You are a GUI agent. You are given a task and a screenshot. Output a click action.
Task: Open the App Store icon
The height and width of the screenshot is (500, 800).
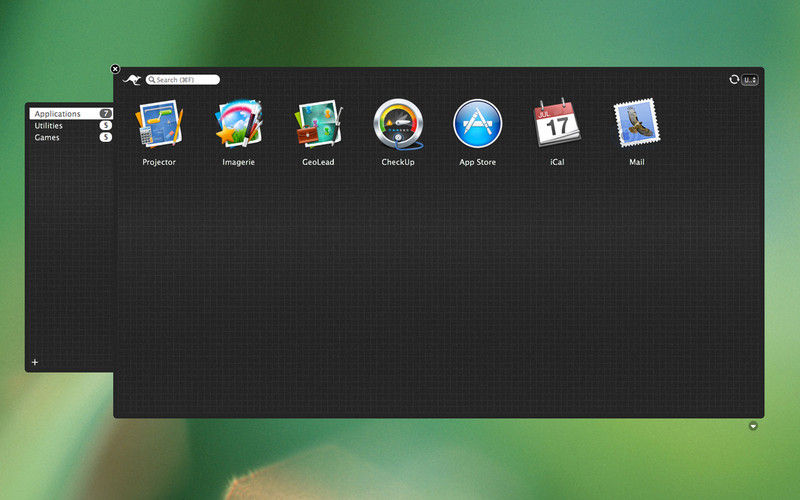pos(478,123)
